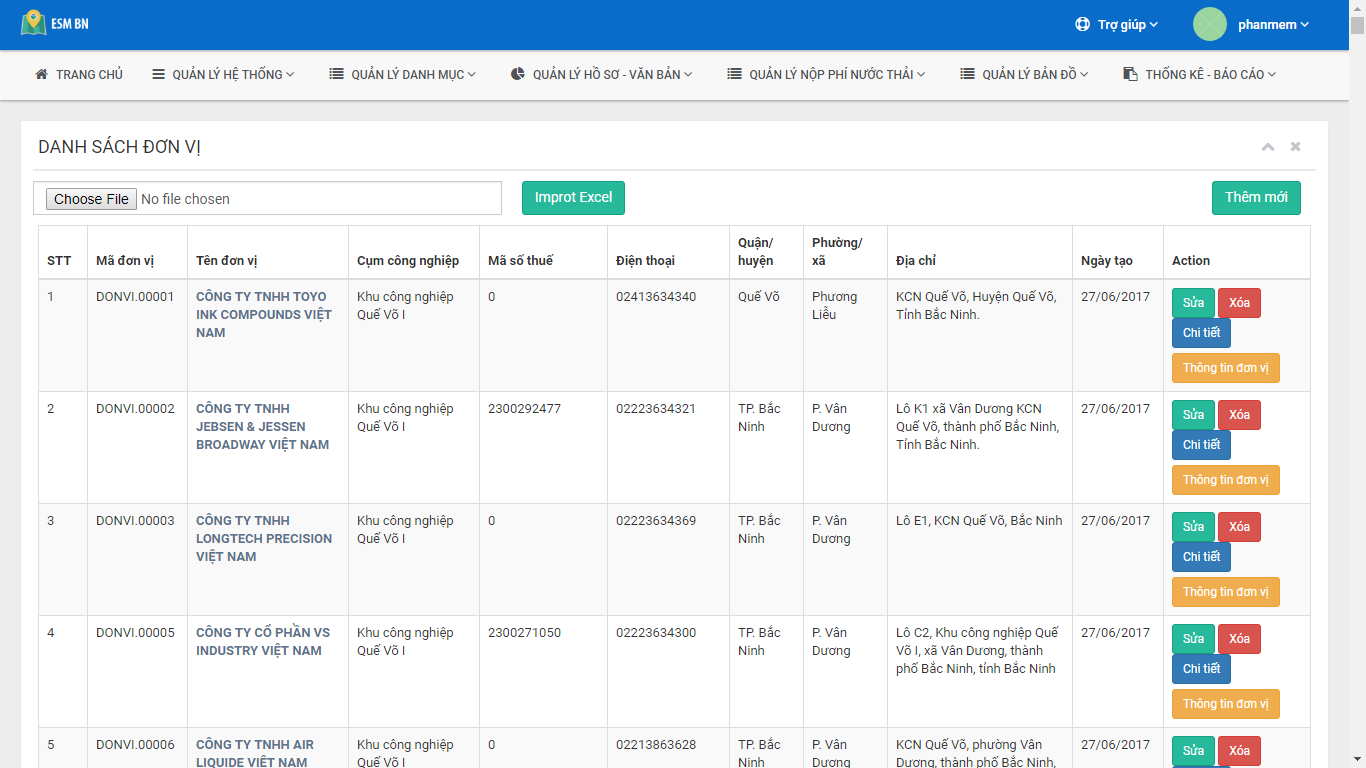Open Chi tiết for DONVI.00005
Viewport: 1366px width, 768px height.
coord(1201,669)
